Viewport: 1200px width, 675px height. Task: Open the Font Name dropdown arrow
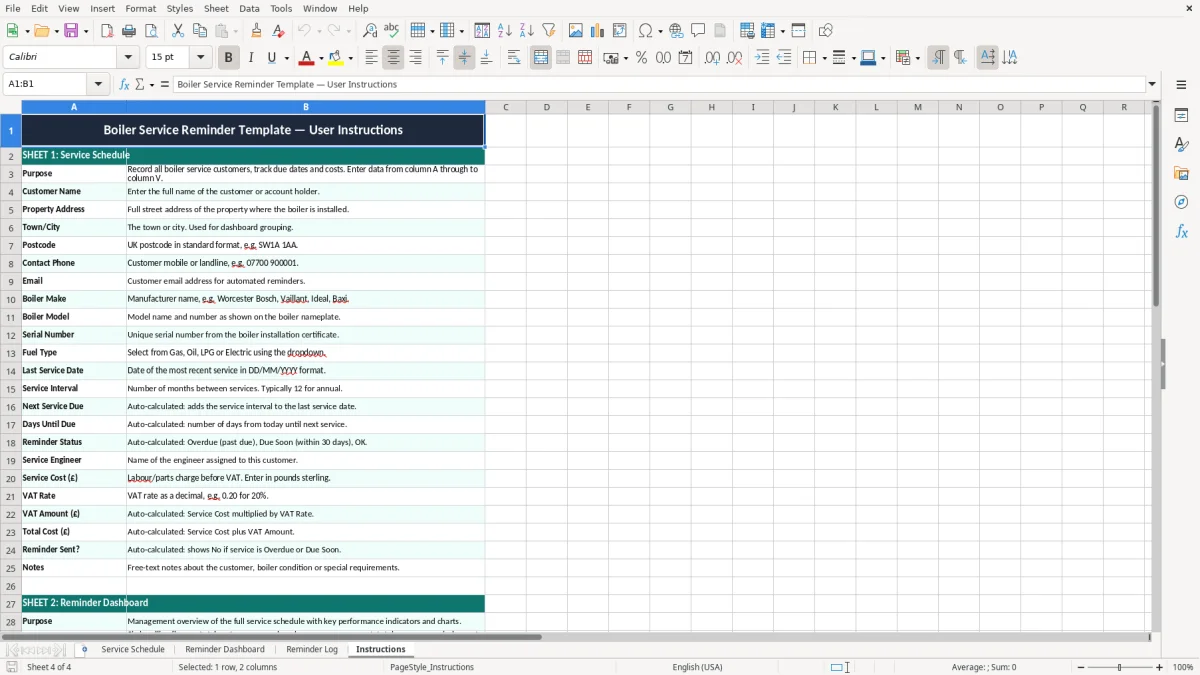tap(127, 58)
